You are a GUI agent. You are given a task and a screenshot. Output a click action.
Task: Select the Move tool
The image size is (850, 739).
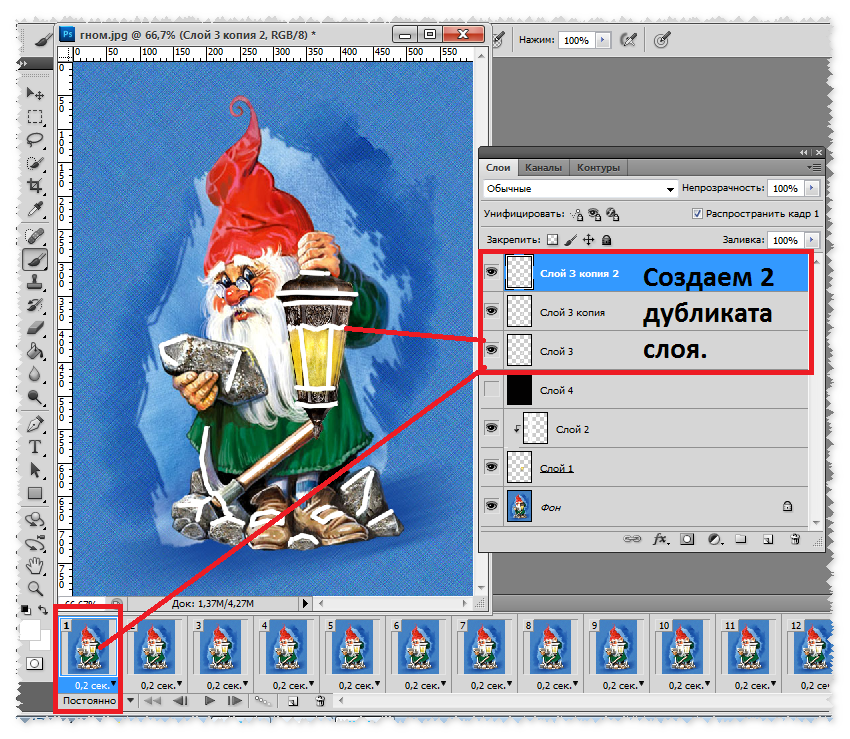[x=35, y=93]
